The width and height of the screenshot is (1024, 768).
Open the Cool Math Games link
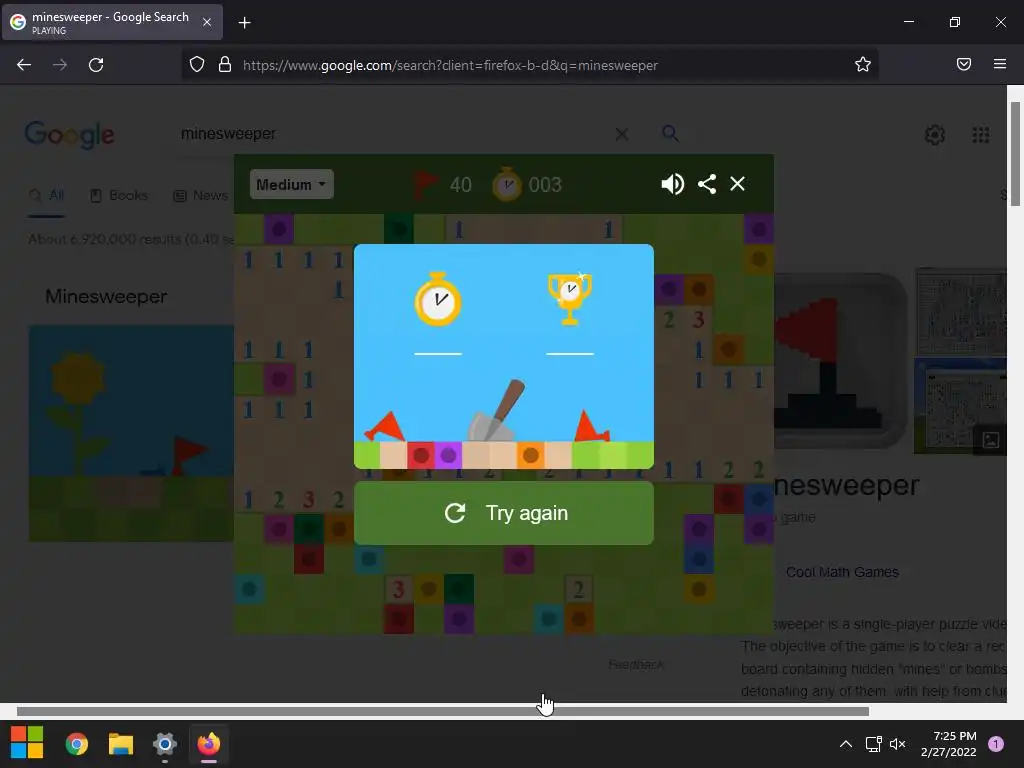click(842, 572)
